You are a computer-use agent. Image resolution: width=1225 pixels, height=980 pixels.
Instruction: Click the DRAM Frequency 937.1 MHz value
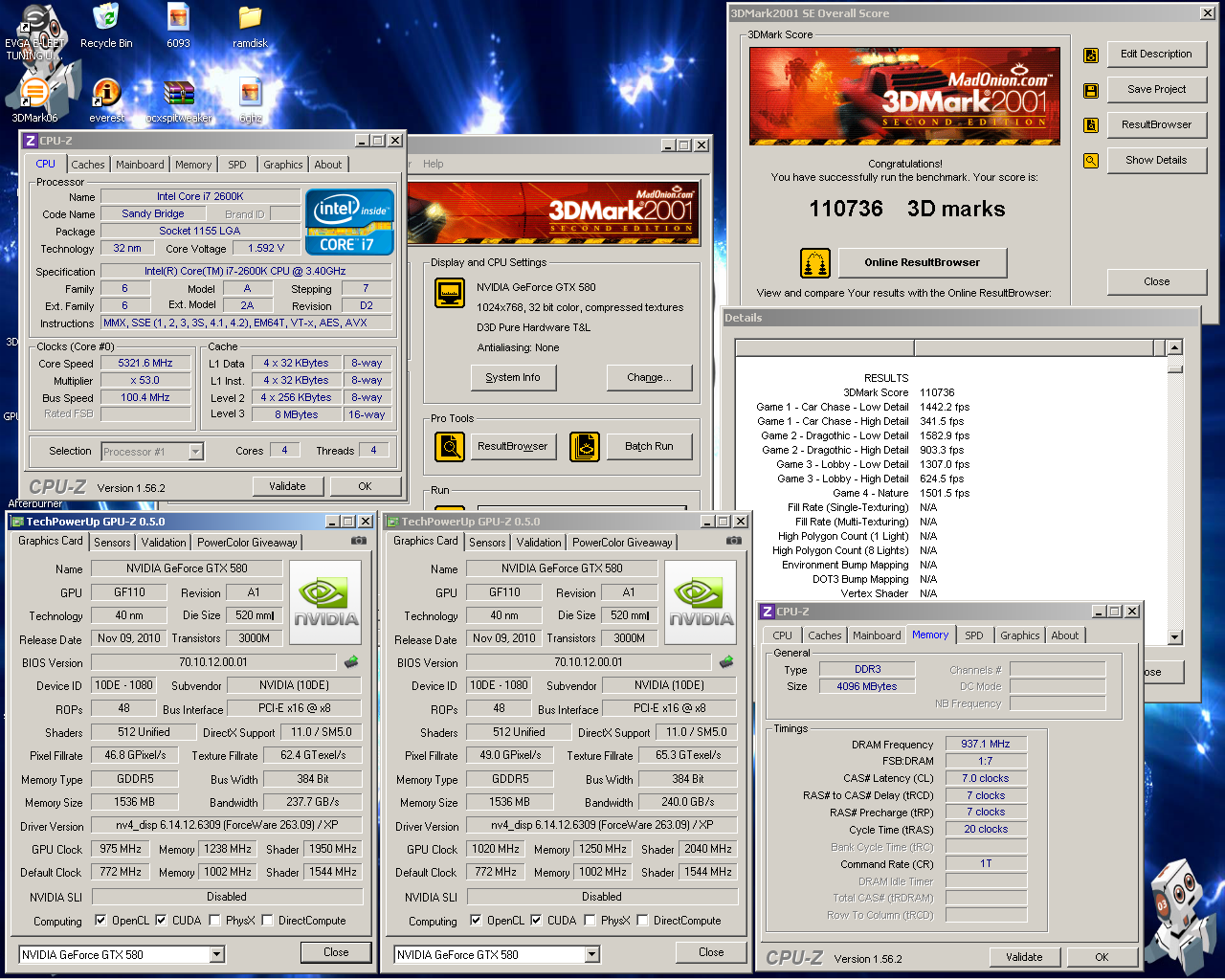click(986, 744)
